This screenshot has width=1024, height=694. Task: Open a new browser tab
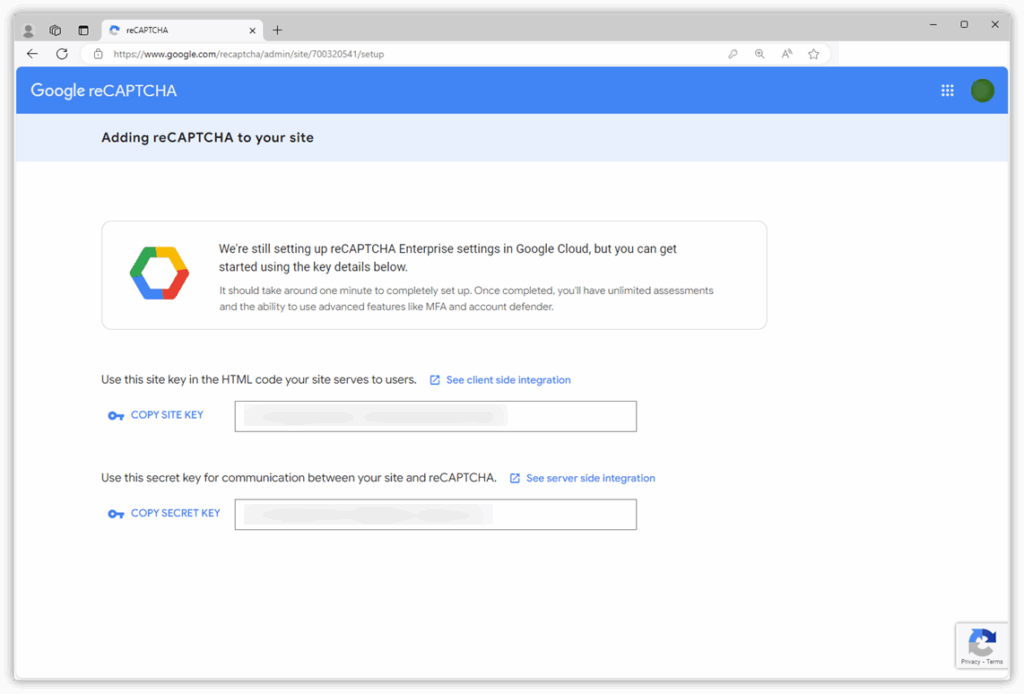[x=277, y=30]
